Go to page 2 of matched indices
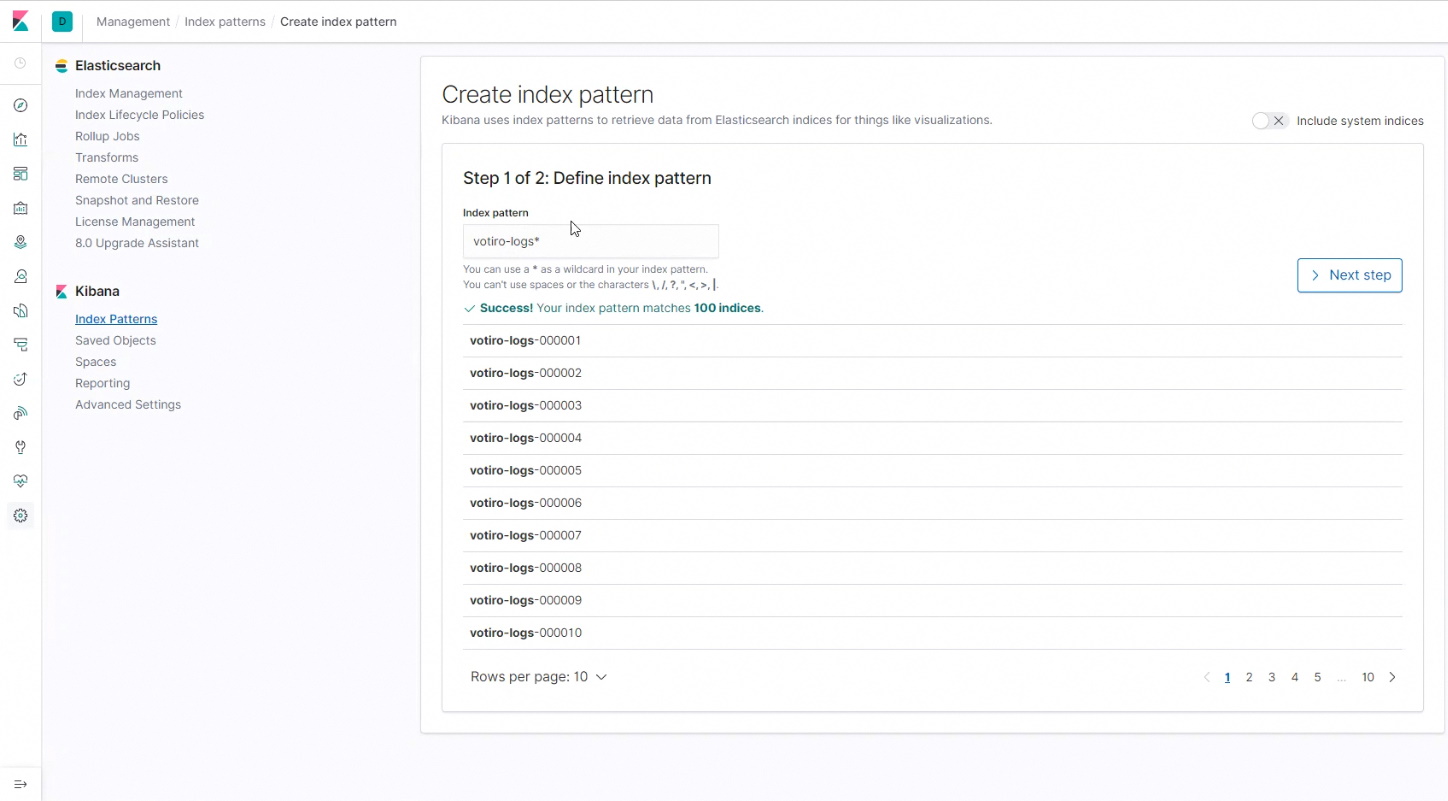Viewport: 1448px width, 801px height. (1249, 677)
